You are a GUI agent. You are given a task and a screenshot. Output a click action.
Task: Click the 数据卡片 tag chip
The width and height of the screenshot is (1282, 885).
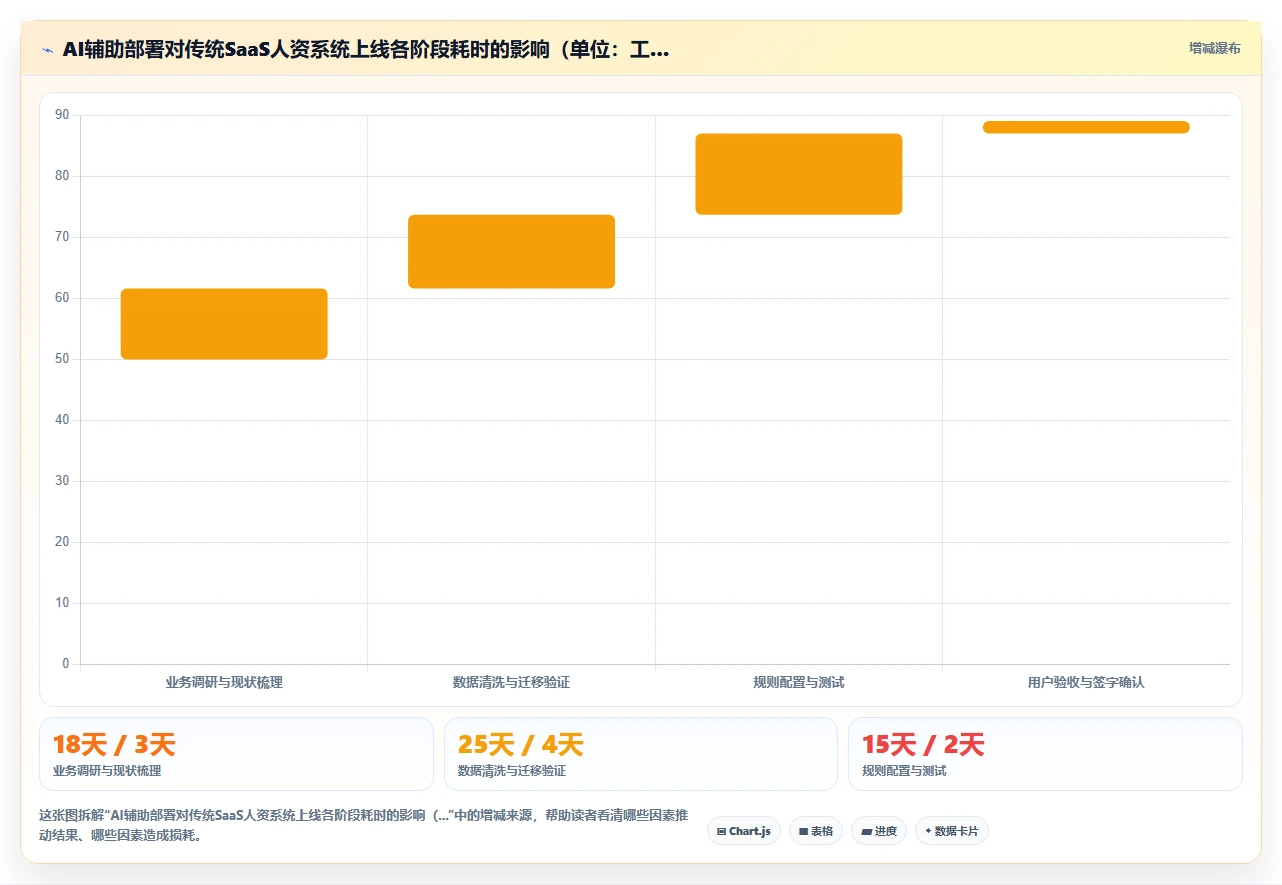coord(952,831)
